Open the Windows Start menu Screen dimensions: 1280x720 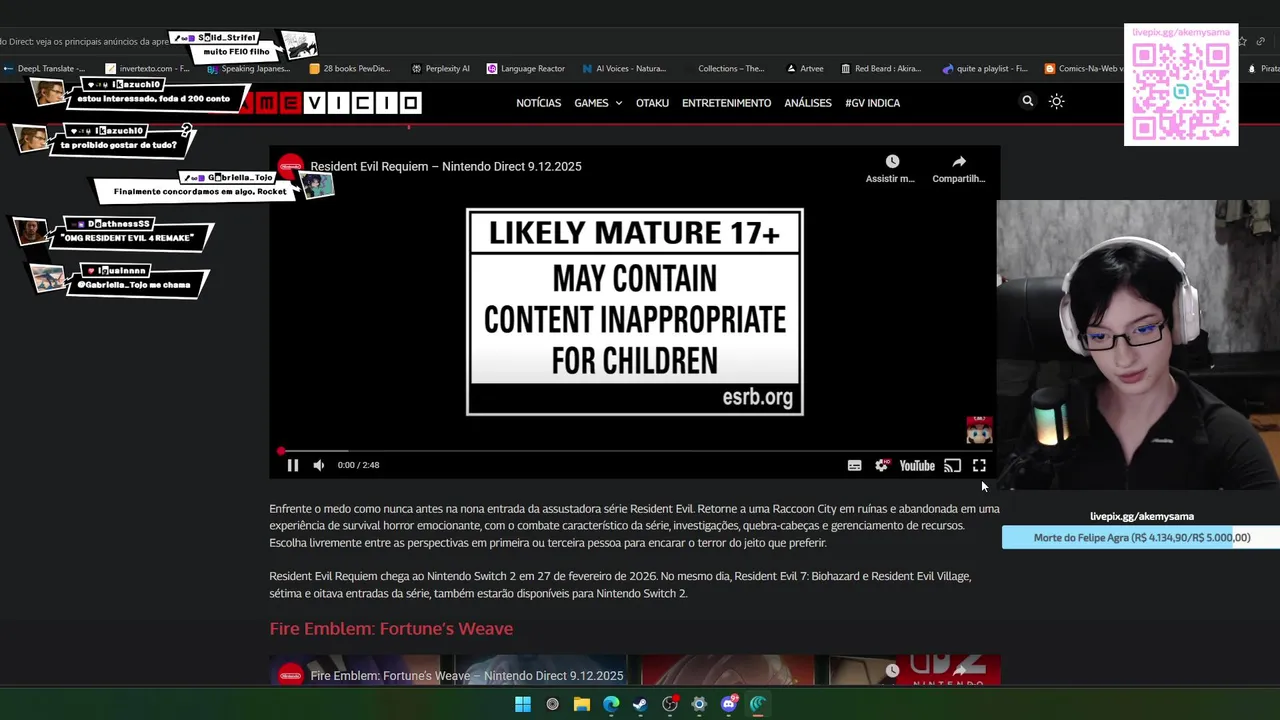[523, 704]
